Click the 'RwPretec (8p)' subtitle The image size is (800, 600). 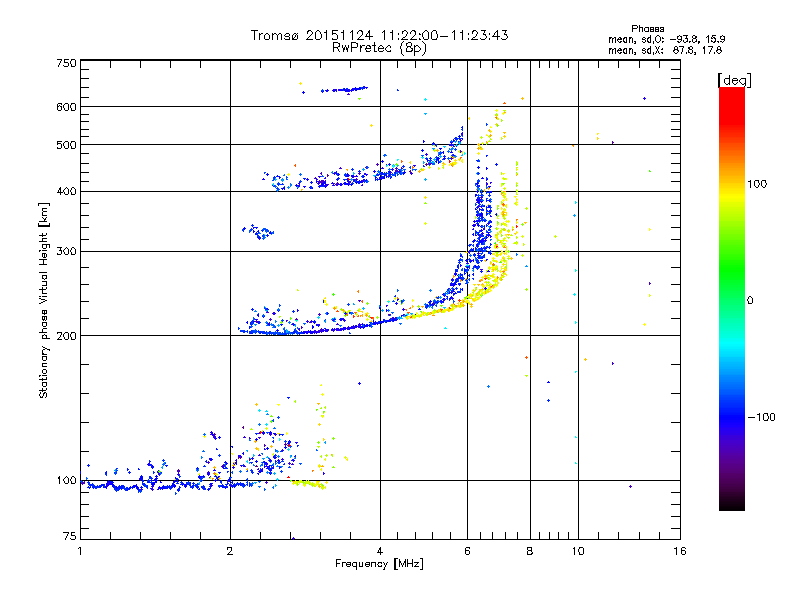[379, 48]
